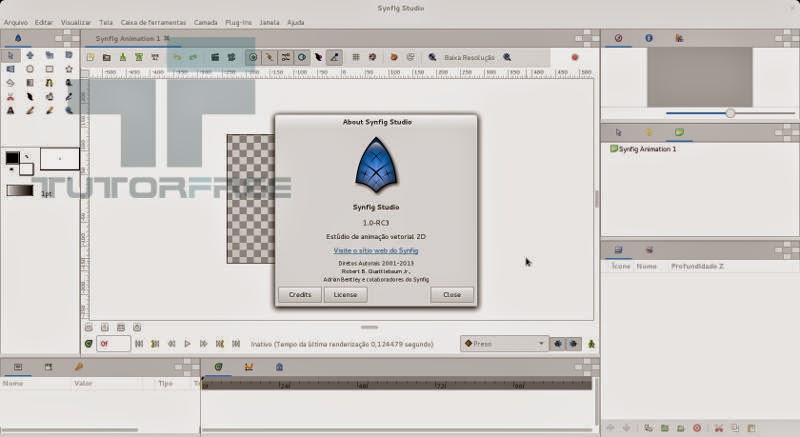
Task: Toggle vertex handles display
Action: 269,57
